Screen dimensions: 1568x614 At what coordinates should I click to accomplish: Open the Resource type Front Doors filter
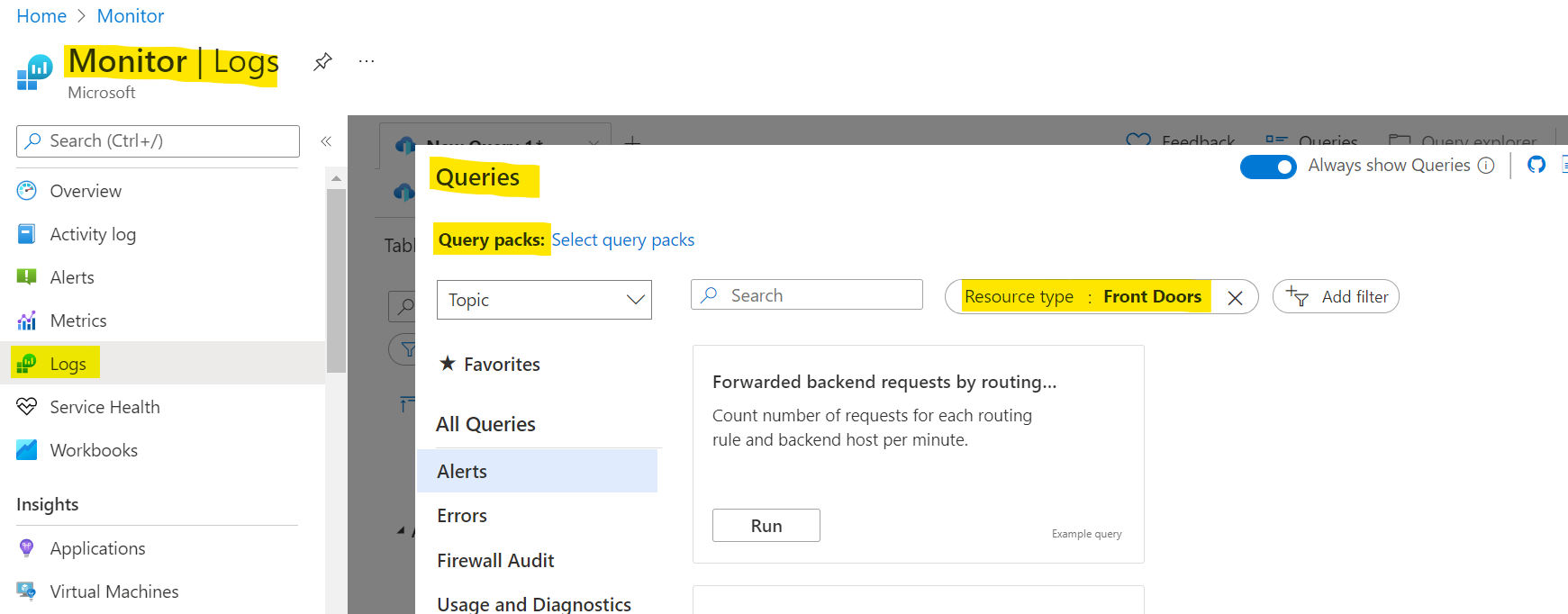point(1083,297)
